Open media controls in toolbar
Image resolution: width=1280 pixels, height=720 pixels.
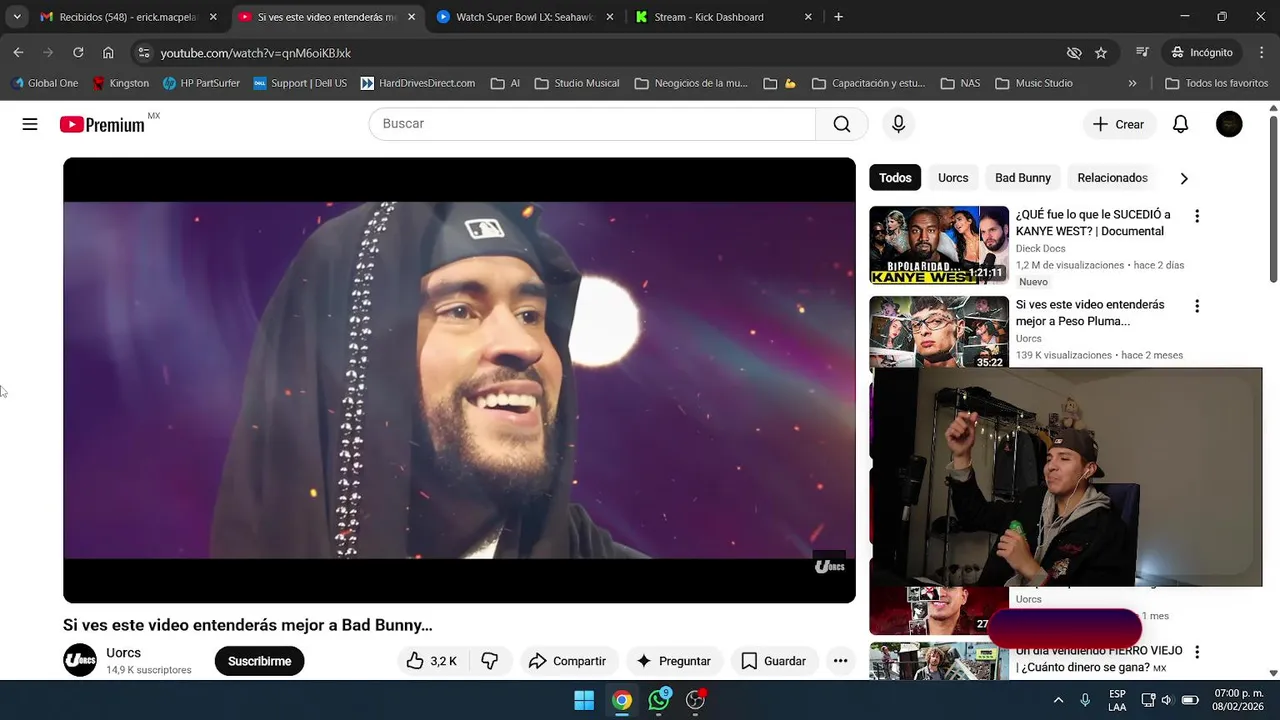coord(1142,52)
